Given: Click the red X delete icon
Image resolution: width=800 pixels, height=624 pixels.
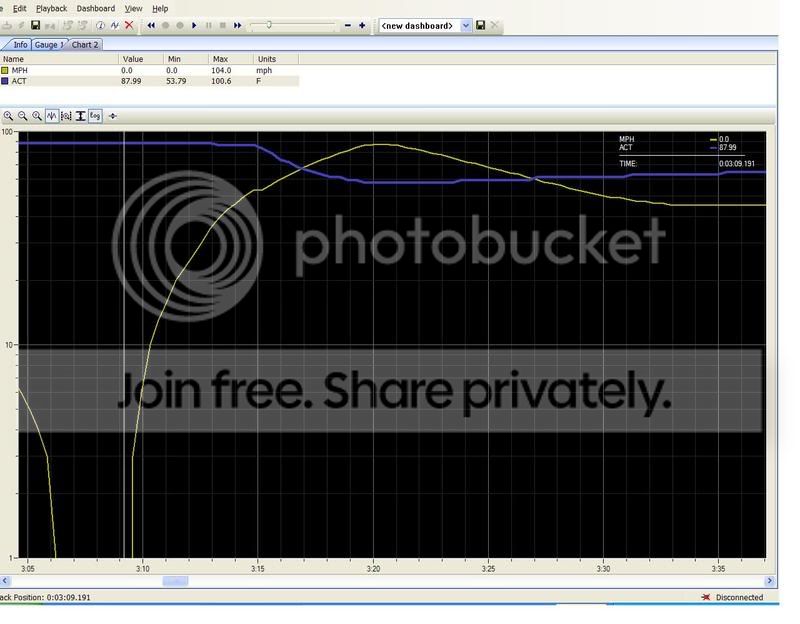Looking at the screenshot, I should tap(129, 25).
